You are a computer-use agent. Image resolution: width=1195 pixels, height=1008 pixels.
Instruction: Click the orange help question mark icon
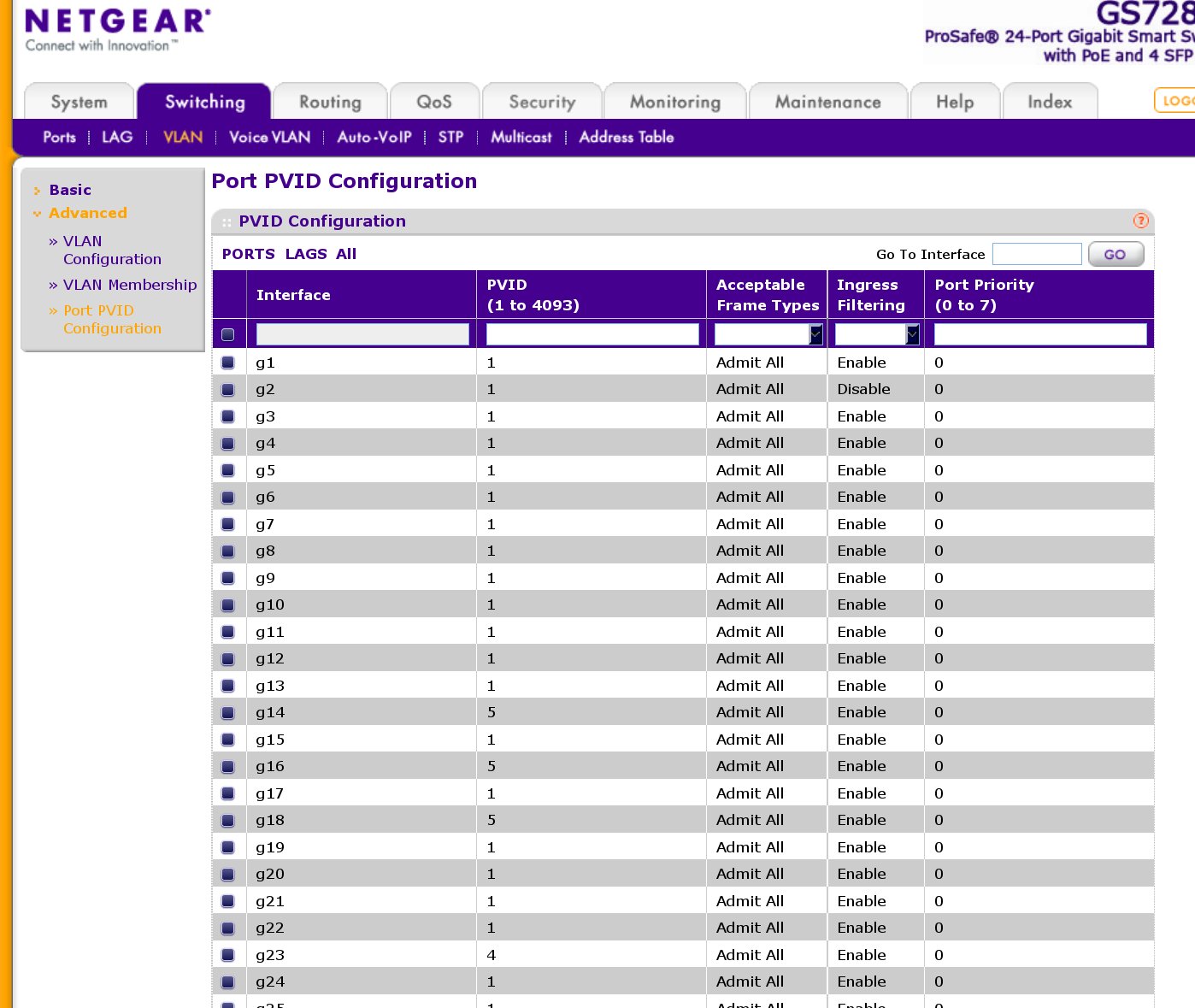[1140, 221]
